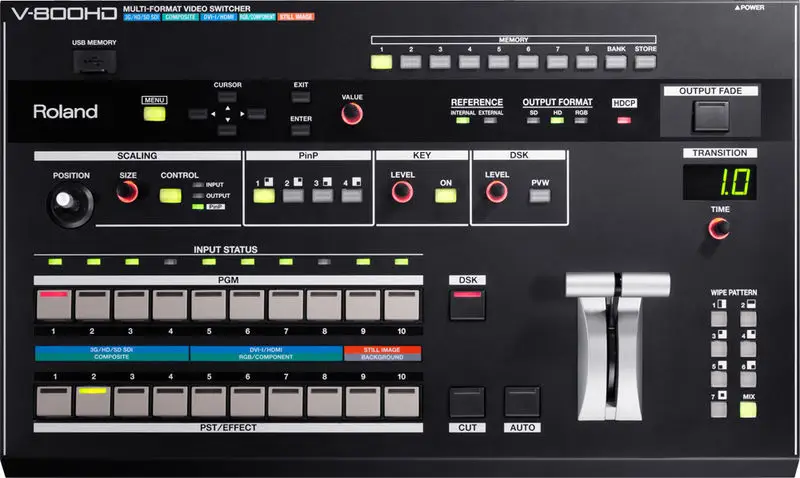Viewport: 800px width, 478px height.
Task: Click the USB MEMORY port
Action: pos(93,60)
